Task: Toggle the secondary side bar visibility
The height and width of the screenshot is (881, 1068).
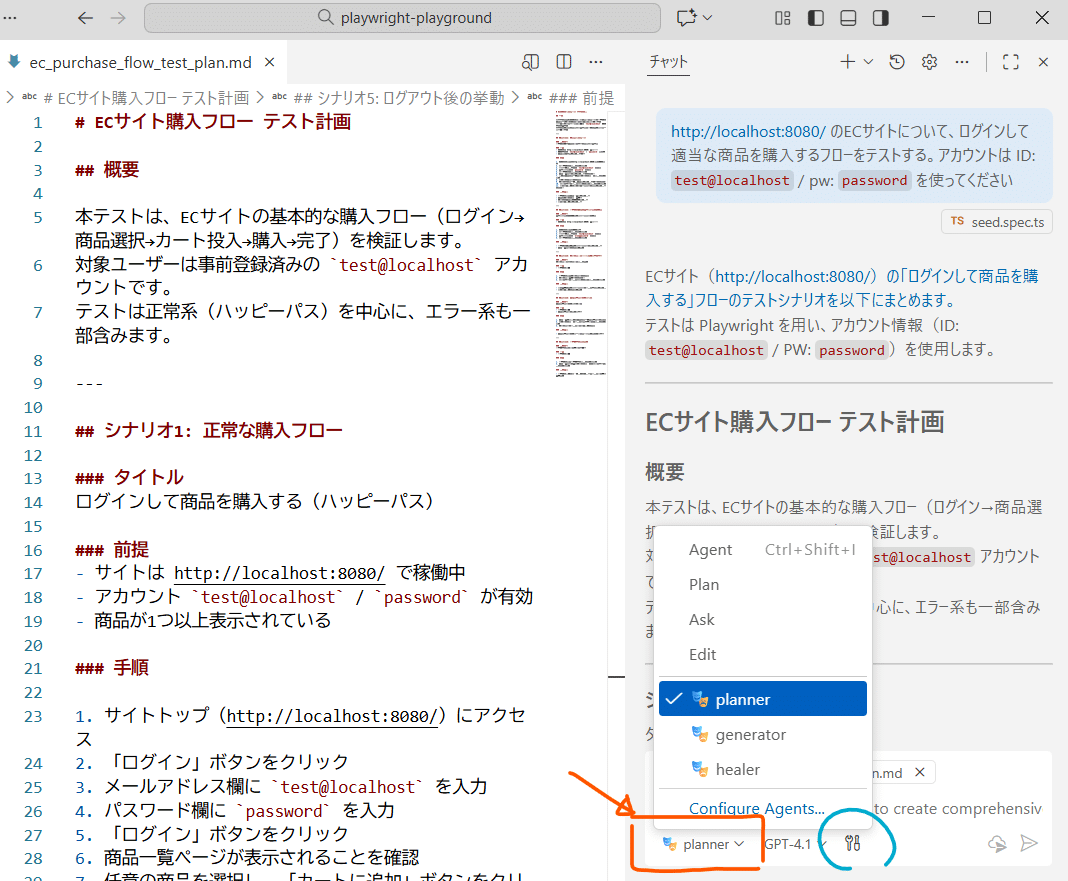Action: [x=881, y=18]
